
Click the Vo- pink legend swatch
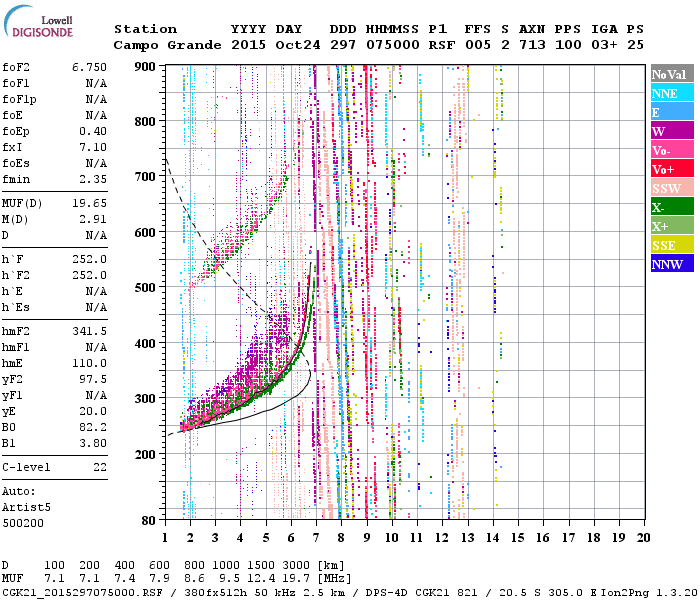pyautogui.click(x=672, y=150)
